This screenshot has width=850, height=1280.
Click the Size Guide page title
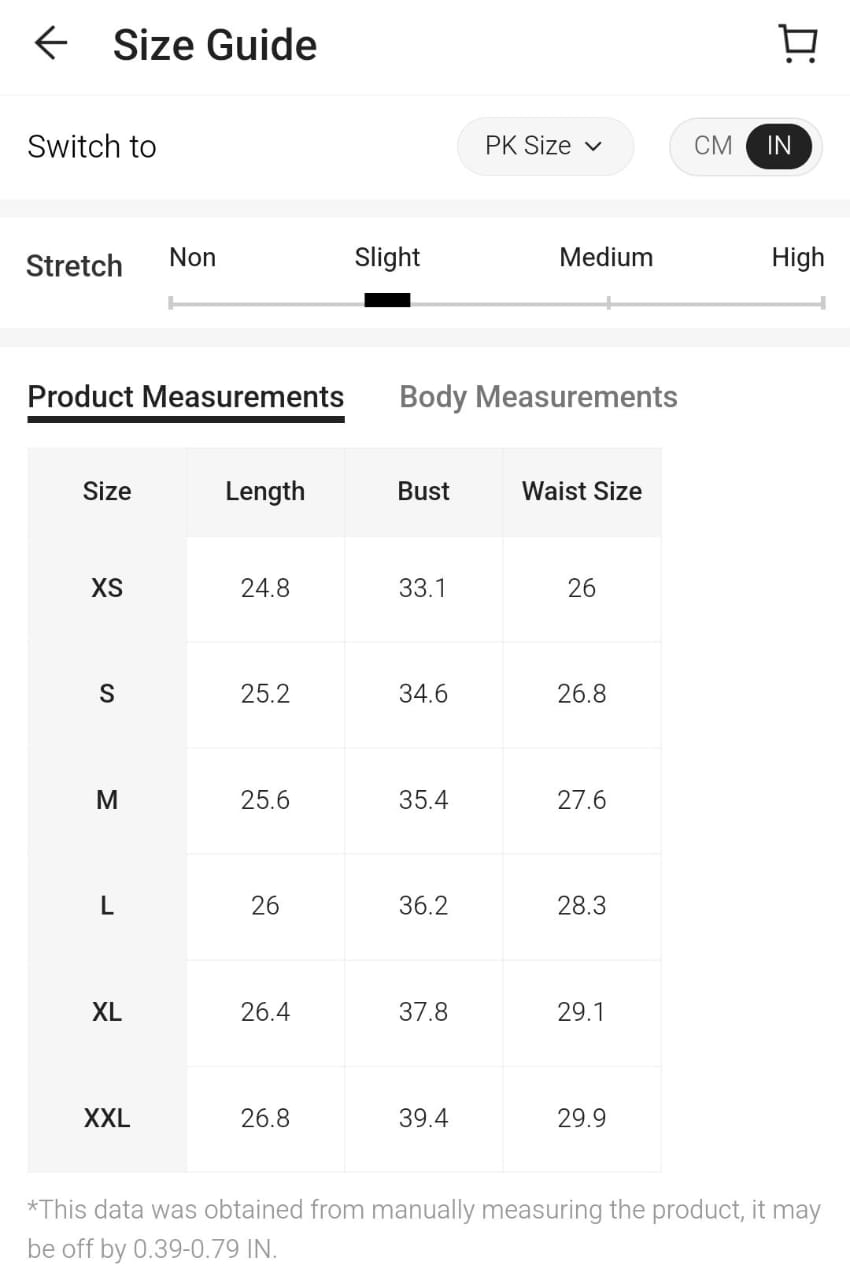pos(215,46)
